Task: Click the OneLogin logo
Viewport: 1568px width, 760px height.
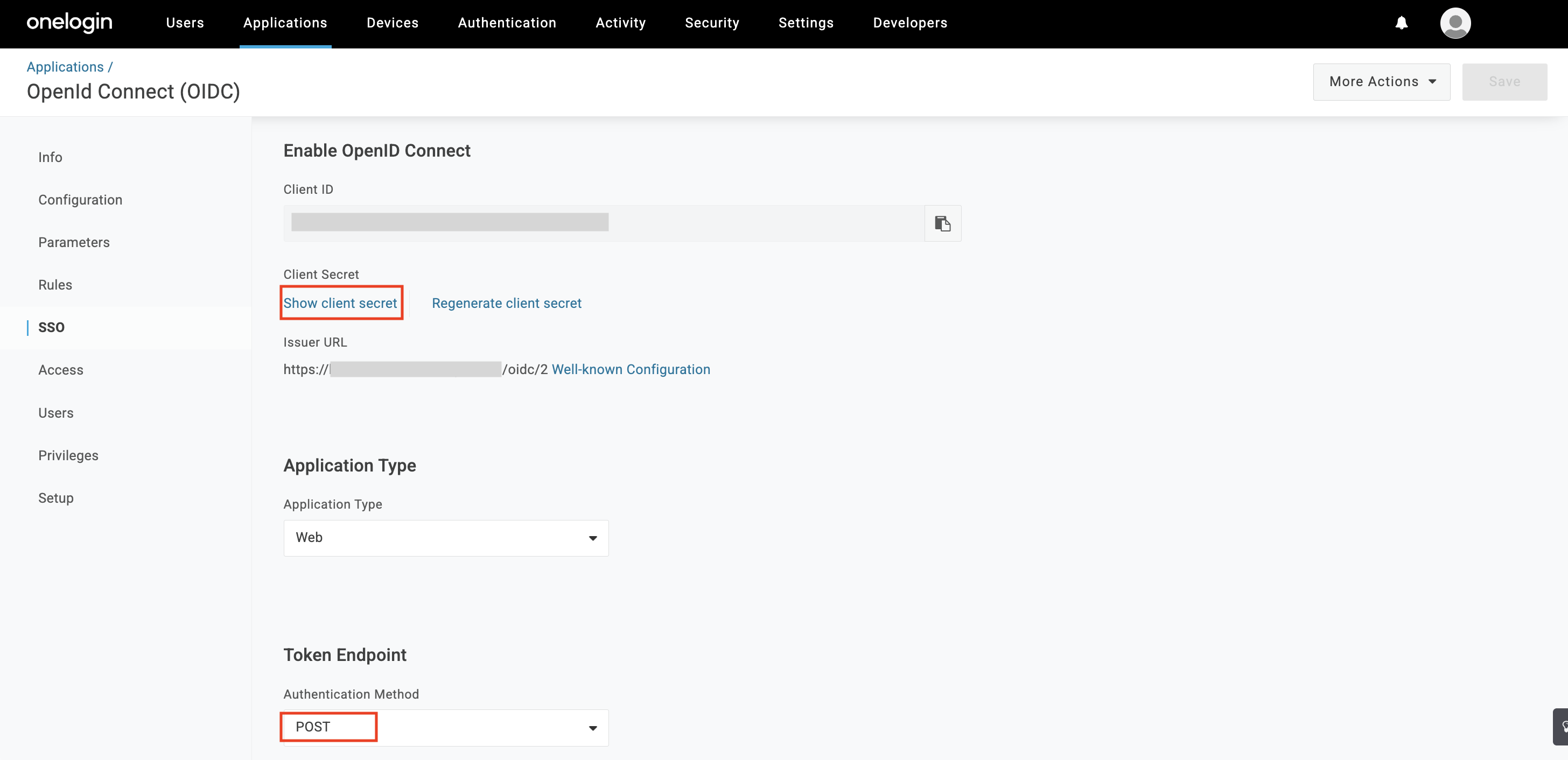Action: click(69, 23)
